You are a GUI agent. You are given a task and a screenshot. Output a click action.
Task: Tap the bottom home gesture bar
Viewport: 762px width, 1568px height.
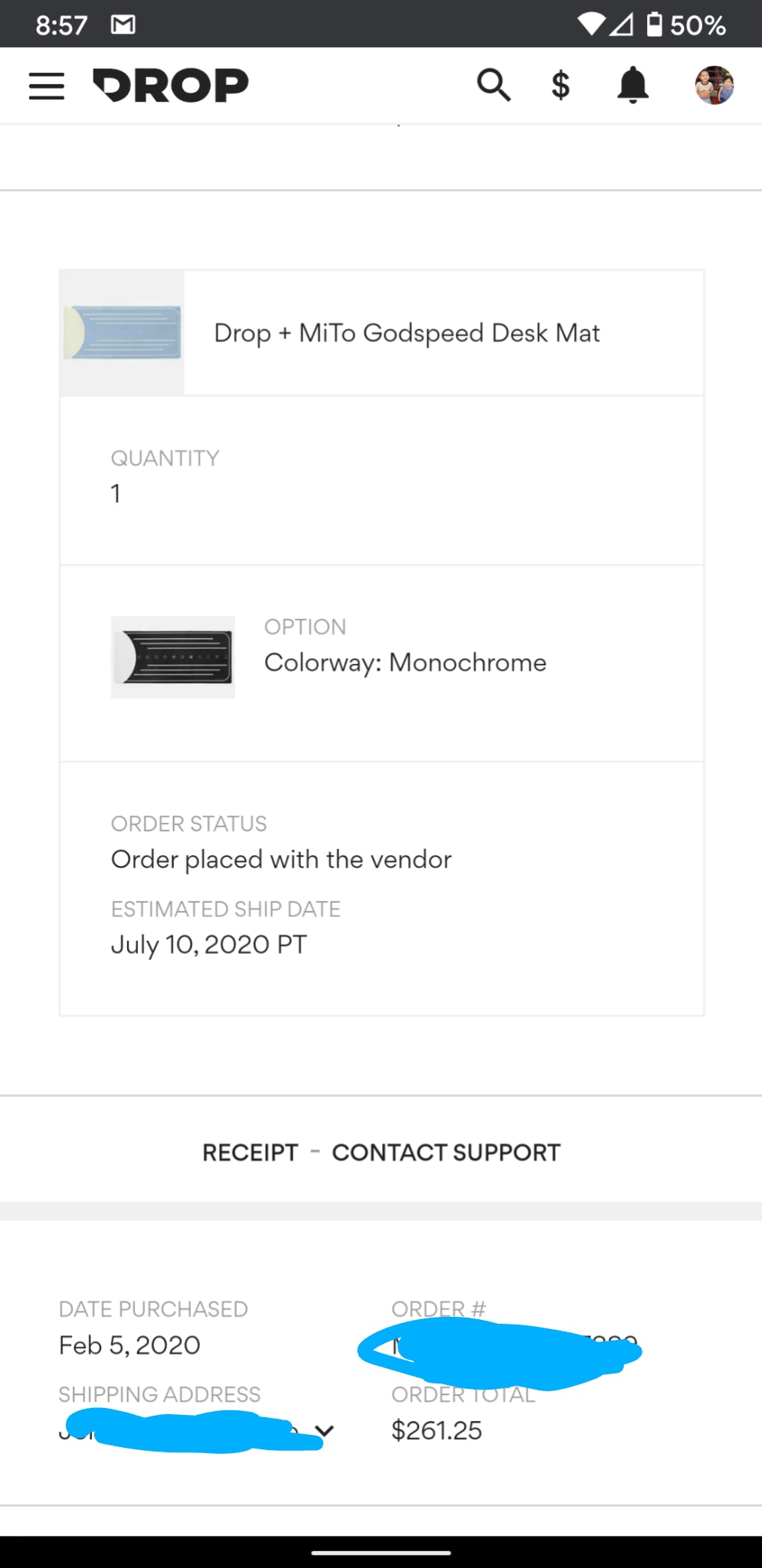click(x=381, y=1553)
